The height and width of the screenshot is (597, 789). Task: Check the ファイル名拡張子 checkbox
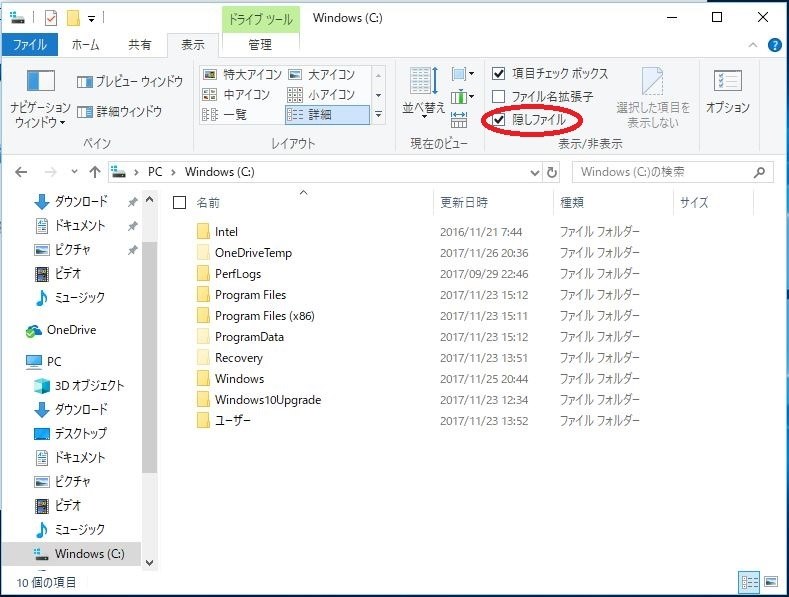(x=498, y=96)
